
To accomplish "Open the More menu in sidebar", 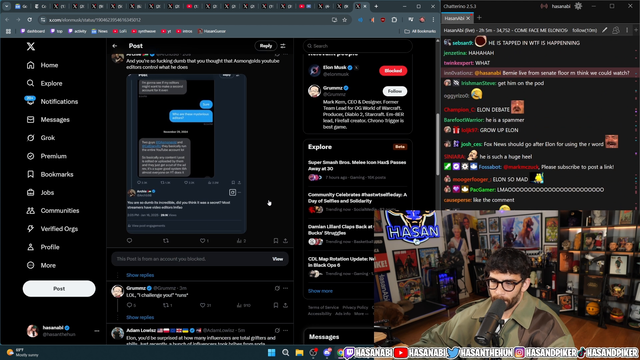I will tap(41, 265).
